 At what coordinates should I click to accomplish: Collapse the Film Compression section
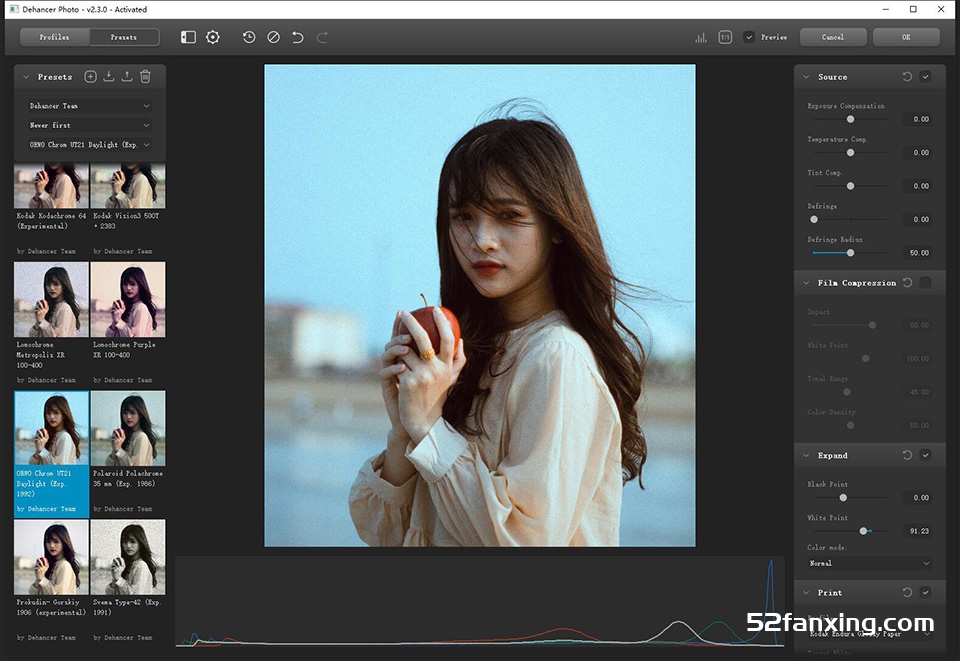806,283
